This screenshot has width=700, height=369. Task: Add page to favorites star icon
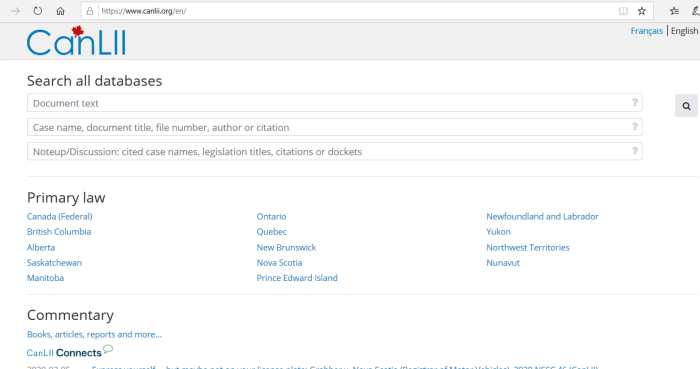(x=642, y=11)
